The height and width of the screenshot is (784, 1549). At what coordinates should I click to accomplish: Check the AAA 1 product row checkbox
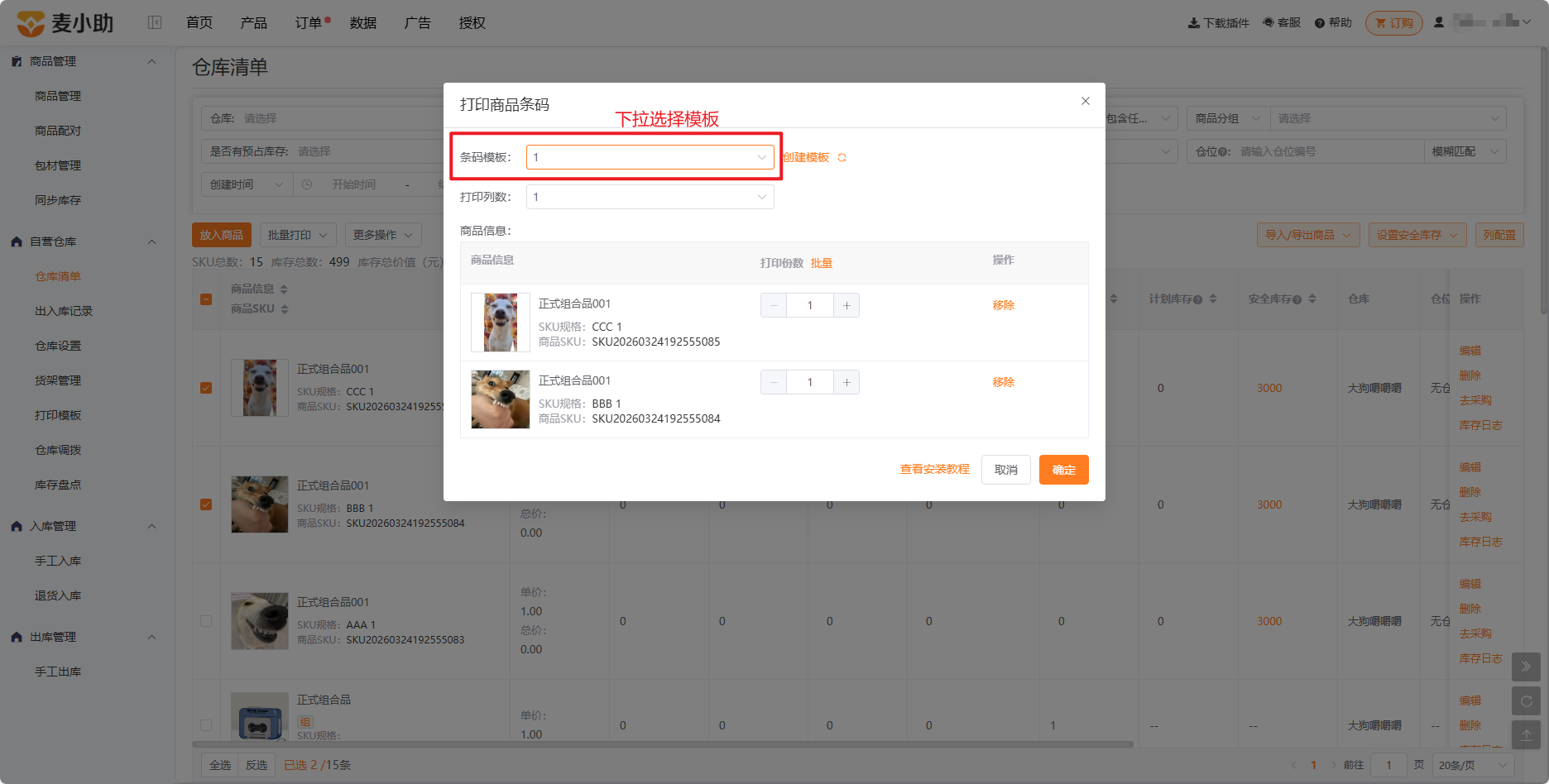(206, 621)
